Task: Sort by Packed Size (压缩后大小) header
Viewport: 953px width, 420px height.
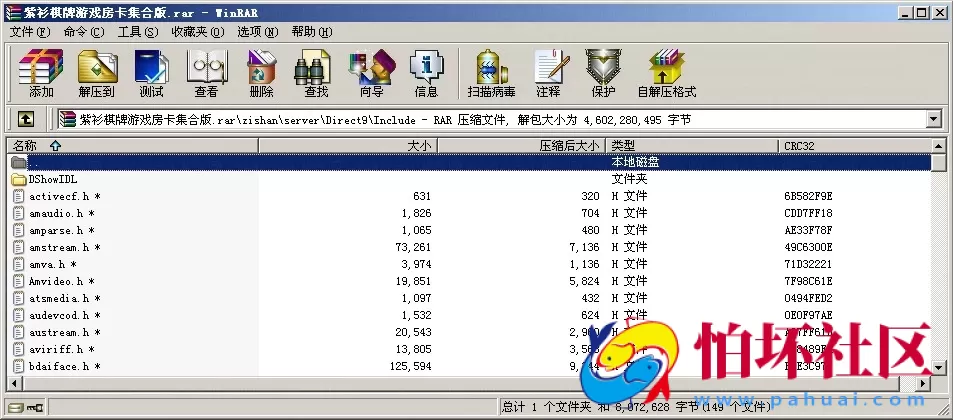Action: click(x=521, y=146)
